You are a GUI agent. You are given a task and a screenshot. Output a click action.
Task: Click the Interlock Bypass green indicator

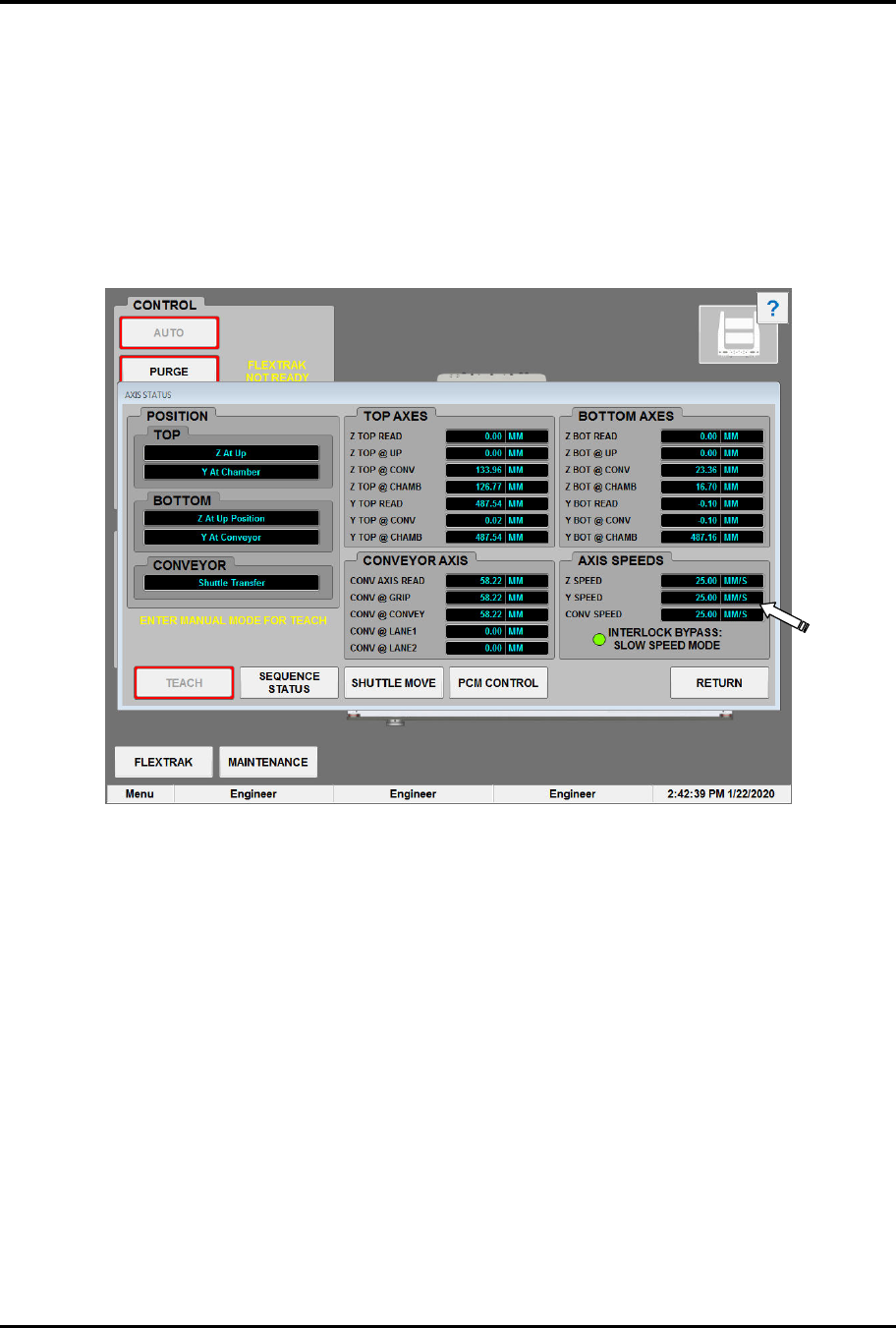(599, 639)
